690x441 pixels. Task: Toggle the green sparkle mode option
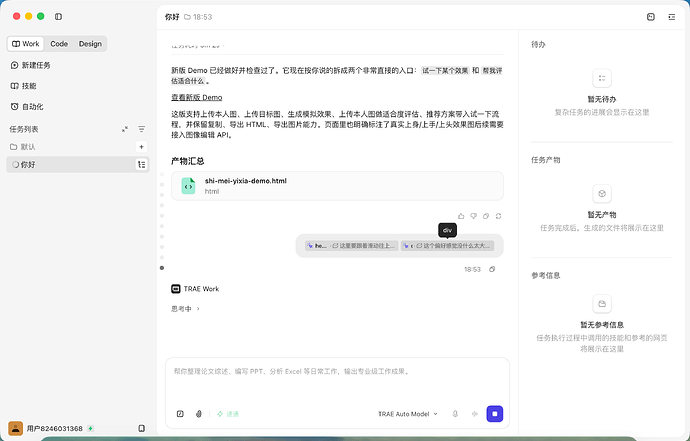(x=228, y=414)
